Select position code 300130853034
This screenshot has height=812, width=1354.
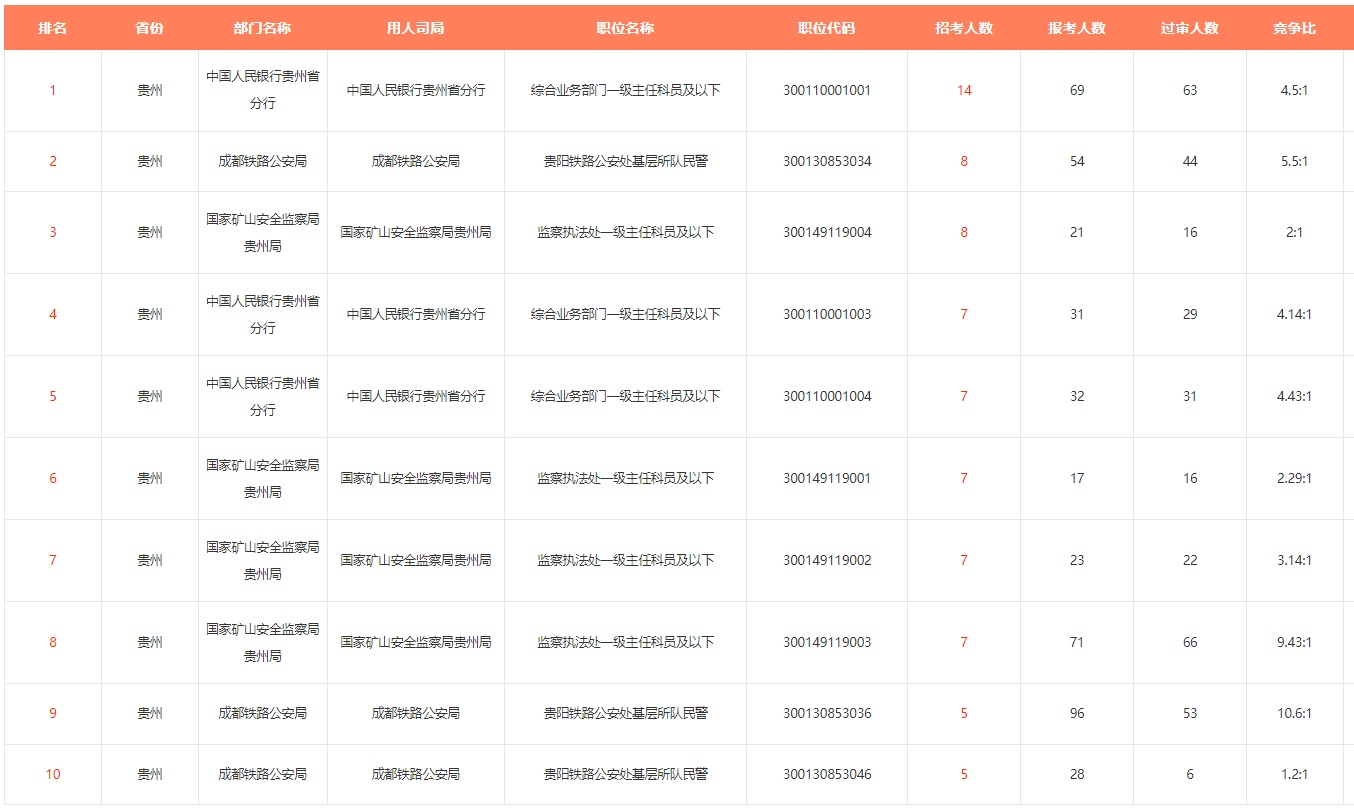point(826,161)
